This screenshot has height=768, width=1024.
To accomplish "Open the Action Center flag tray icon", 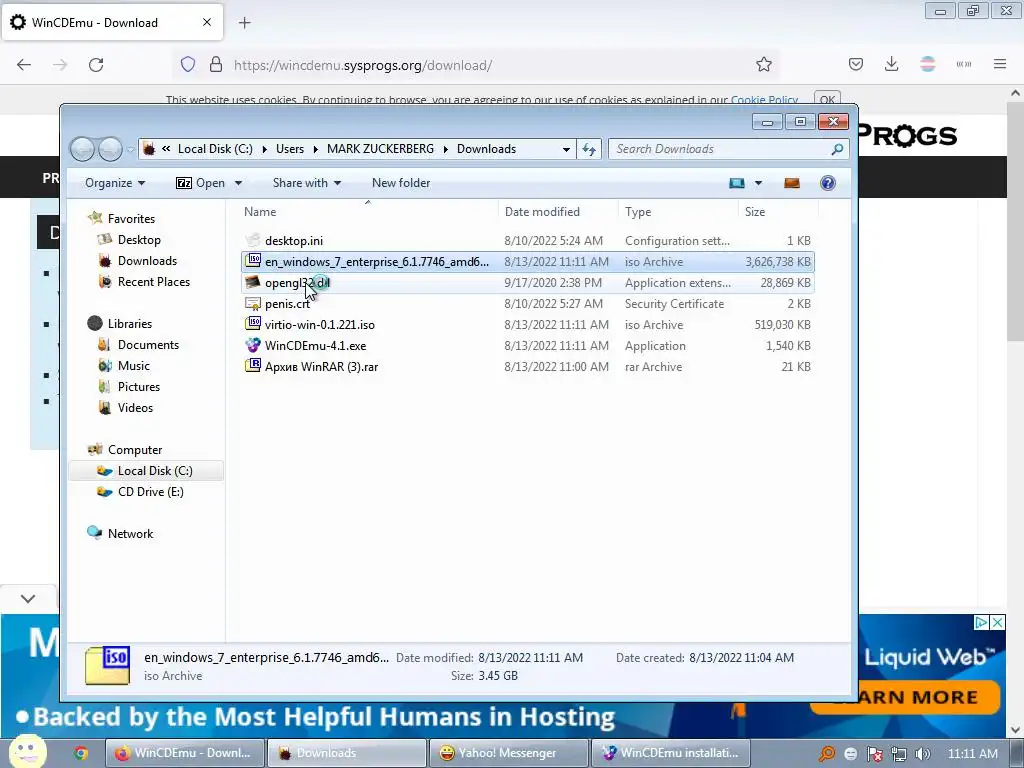I will tap(875, 754).
